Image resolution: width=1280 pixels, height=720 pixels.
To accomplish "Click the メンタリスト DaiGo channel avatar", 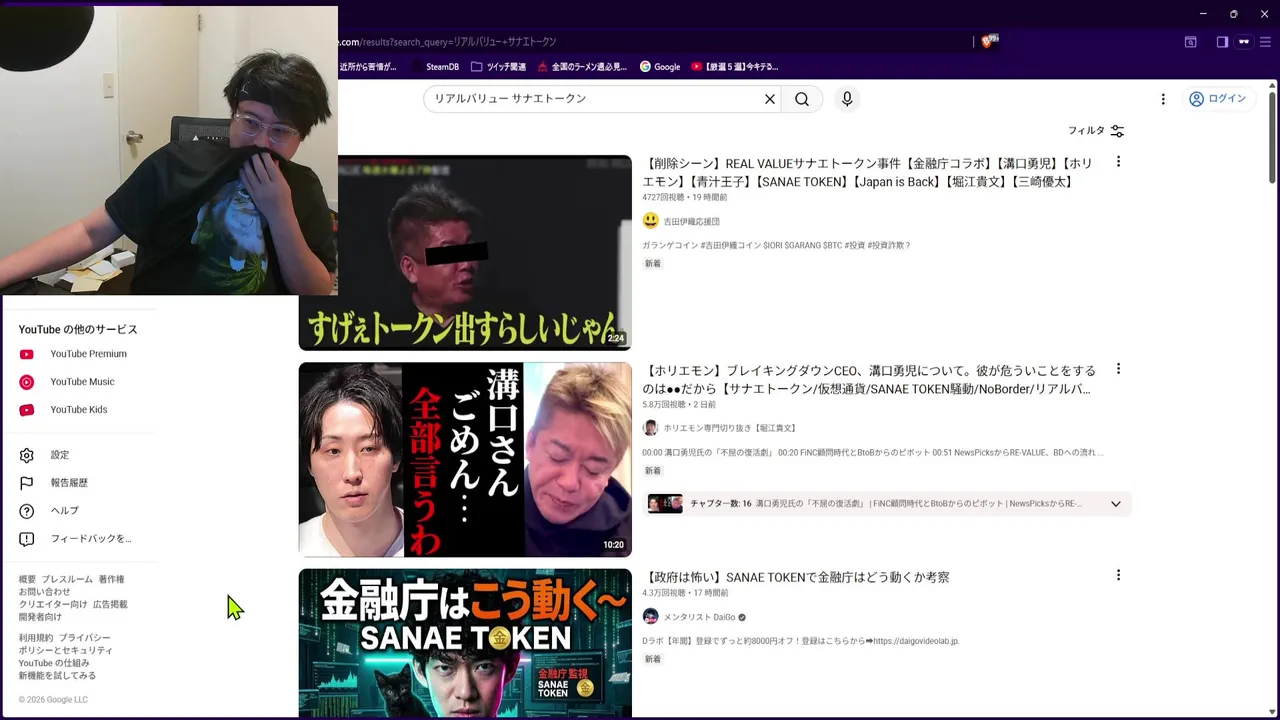I will pyautogui.click(x=651, y=616).
